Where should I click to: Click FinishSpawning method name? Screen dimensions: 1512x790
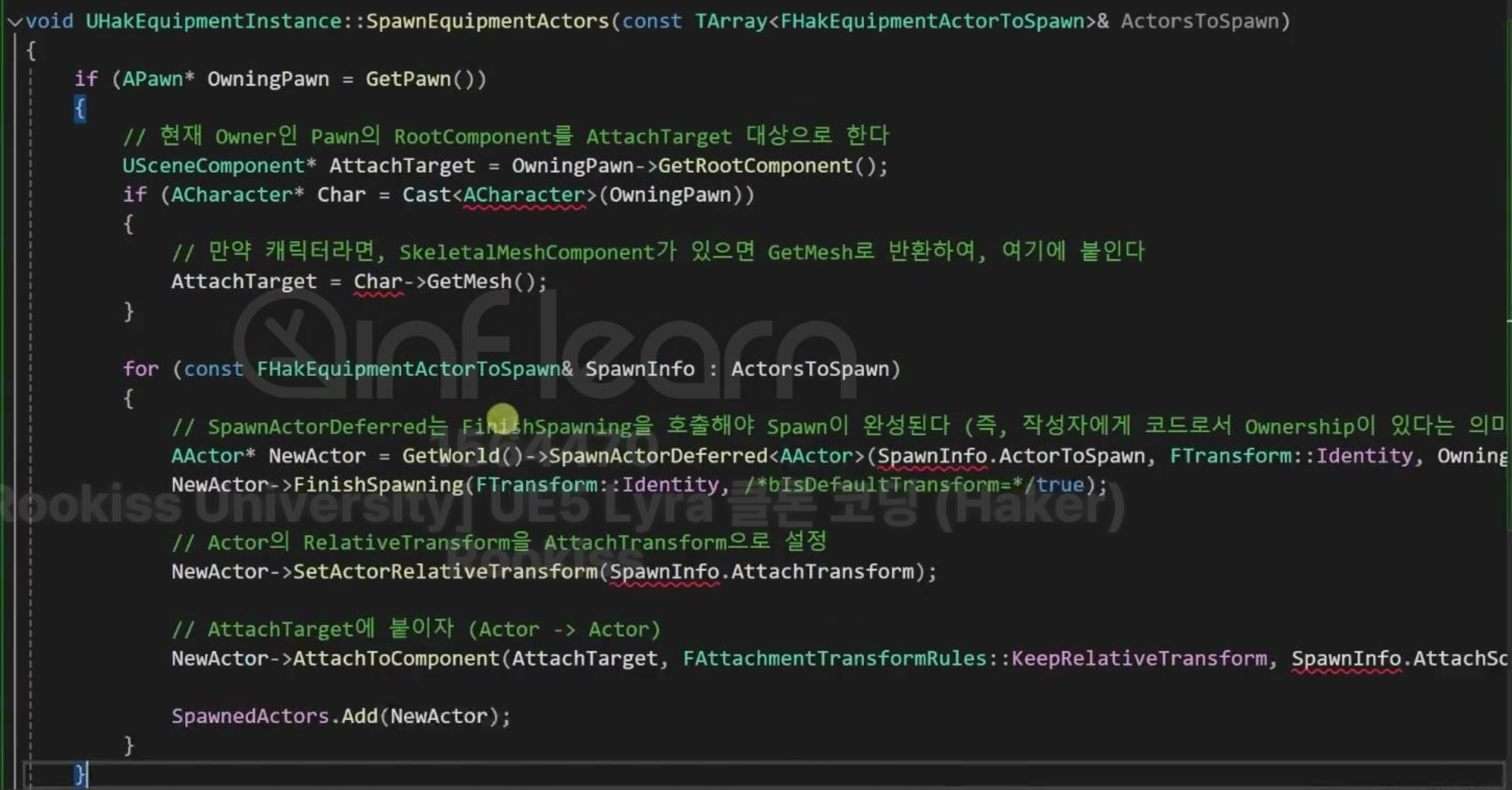tap(378, 484)
